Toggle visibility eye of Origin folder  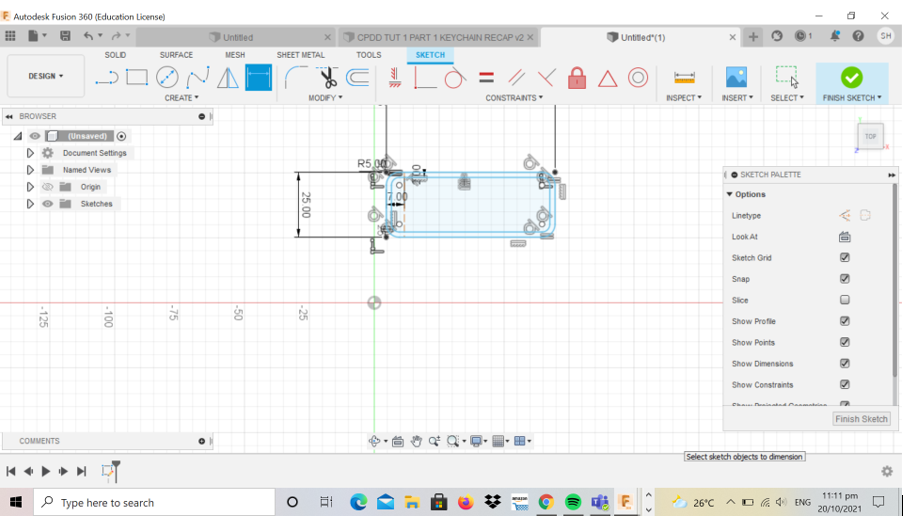click(48, 187)
